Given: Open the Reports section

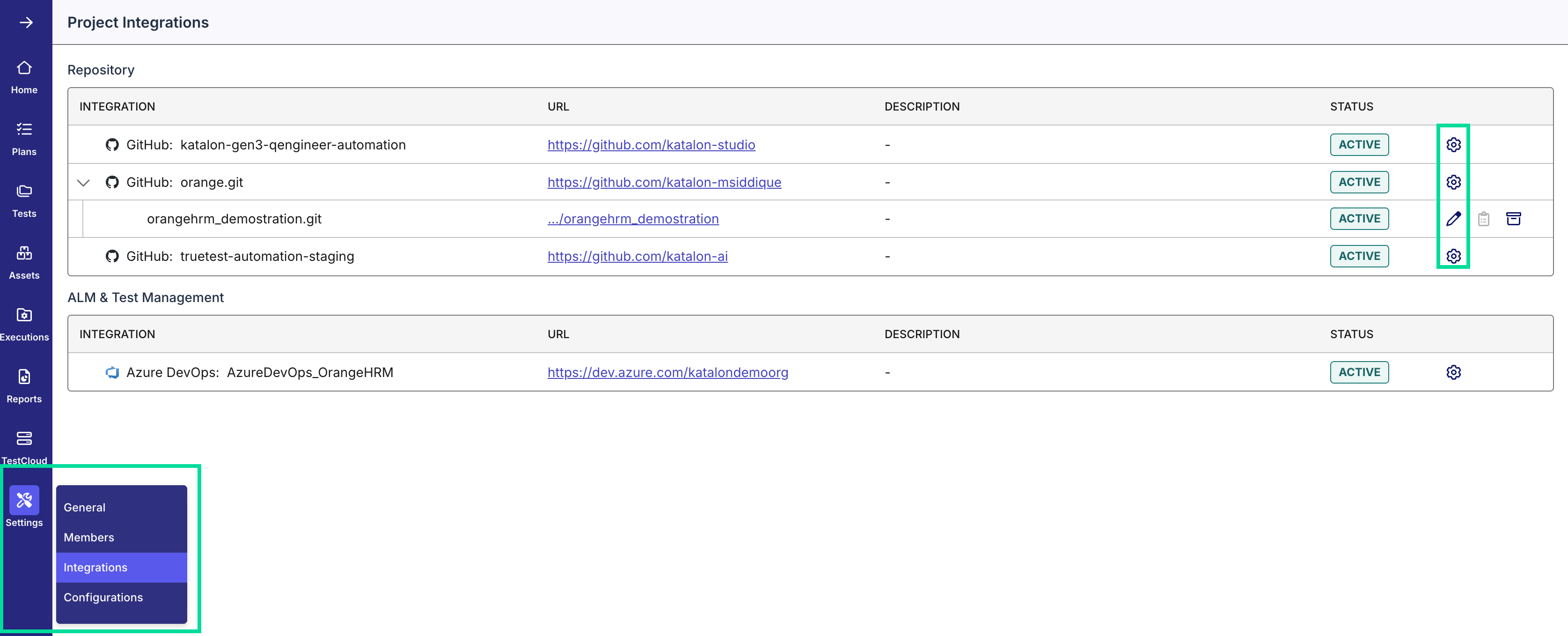Looking at the screenshot, I should 24,386.
